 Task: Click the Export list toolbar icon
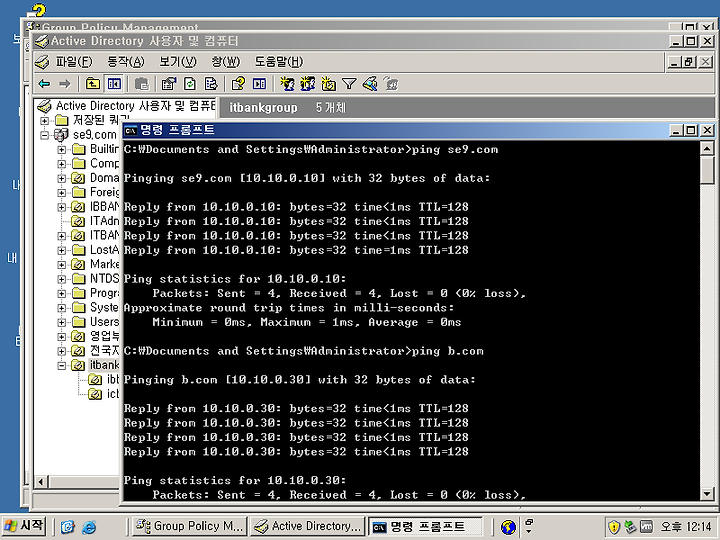click(211, 84)
